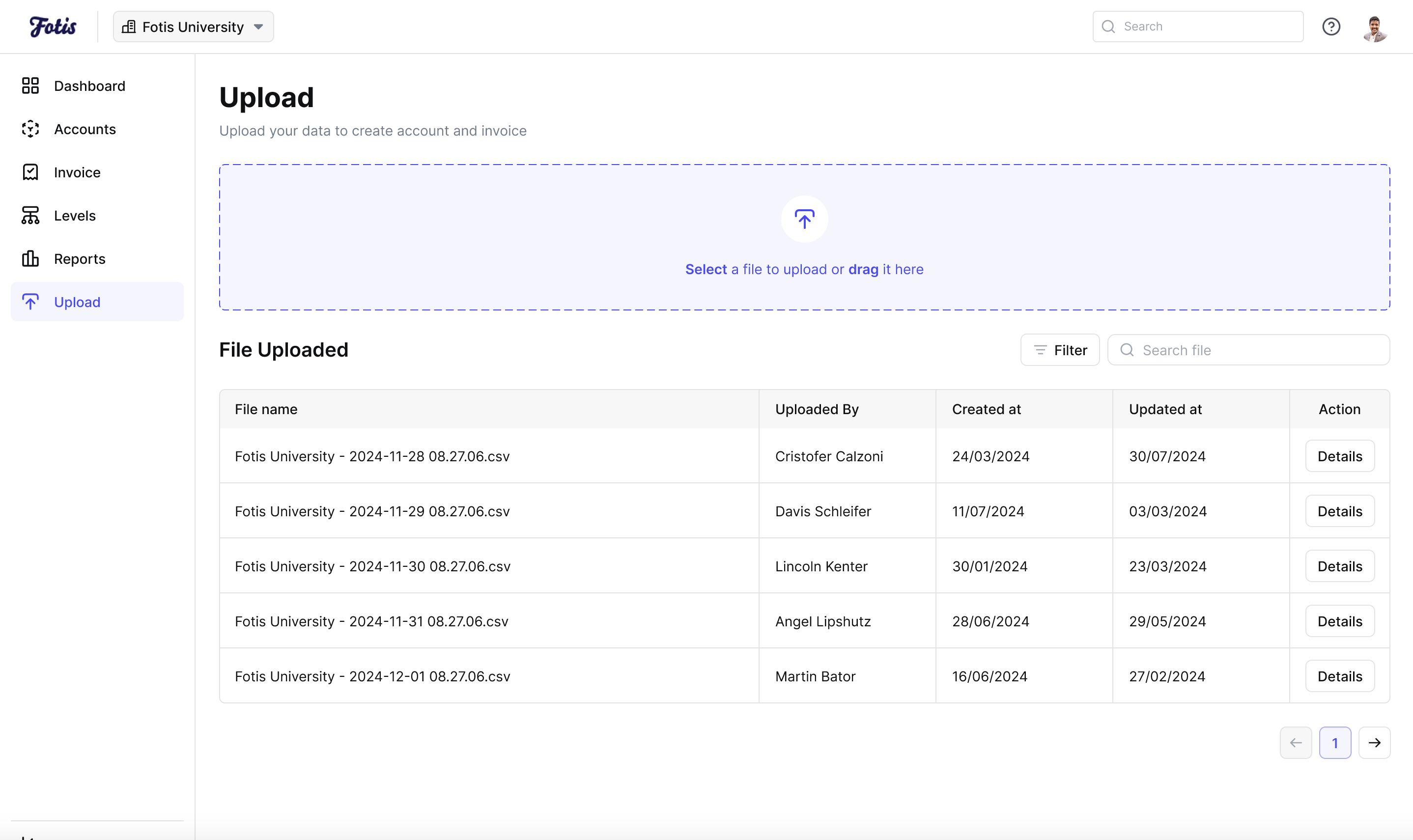
Task: Toggle the Filter control above the file table
Action: tap(1060, 350)
